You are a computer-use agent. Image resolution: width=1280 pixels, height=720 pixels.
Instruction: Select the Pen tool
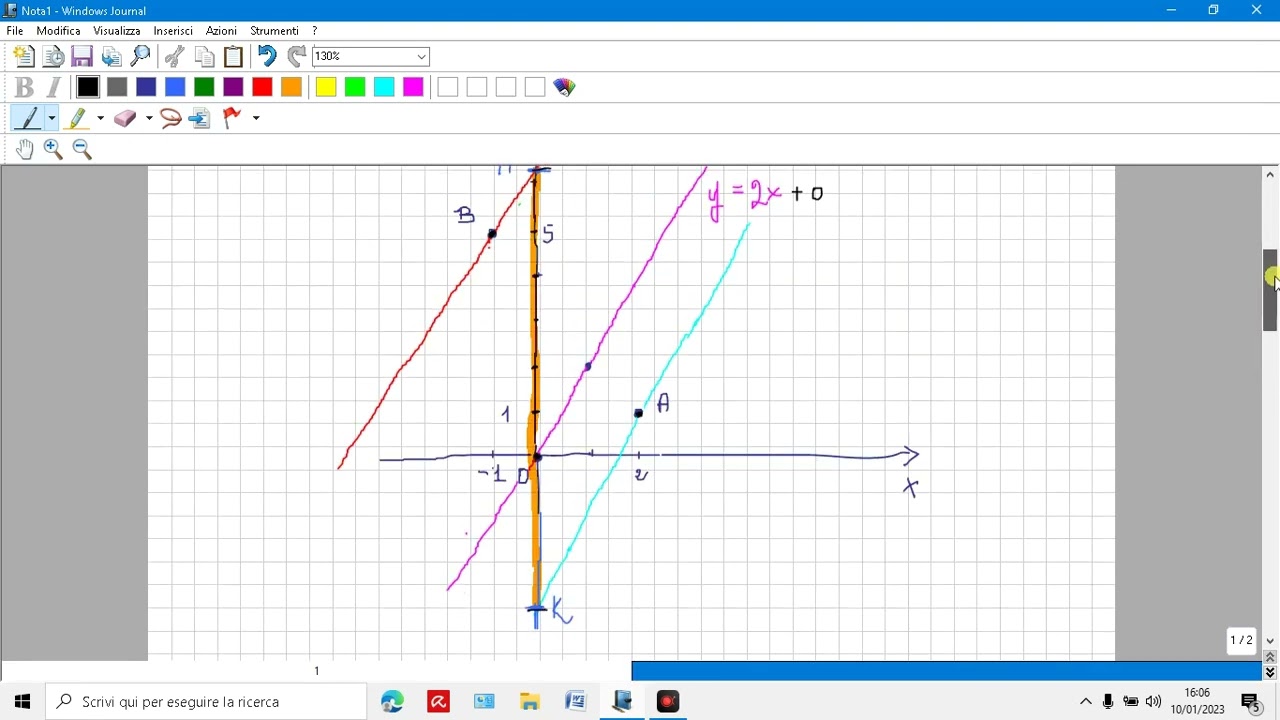coord(27,118)
